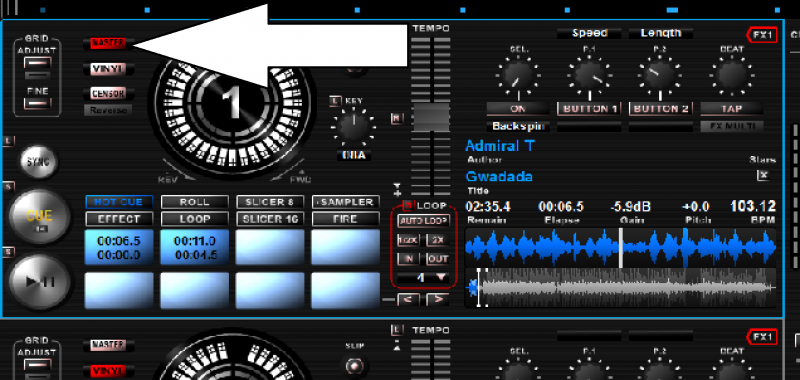Select the SAMPLER pad mode

coord(345,202)
